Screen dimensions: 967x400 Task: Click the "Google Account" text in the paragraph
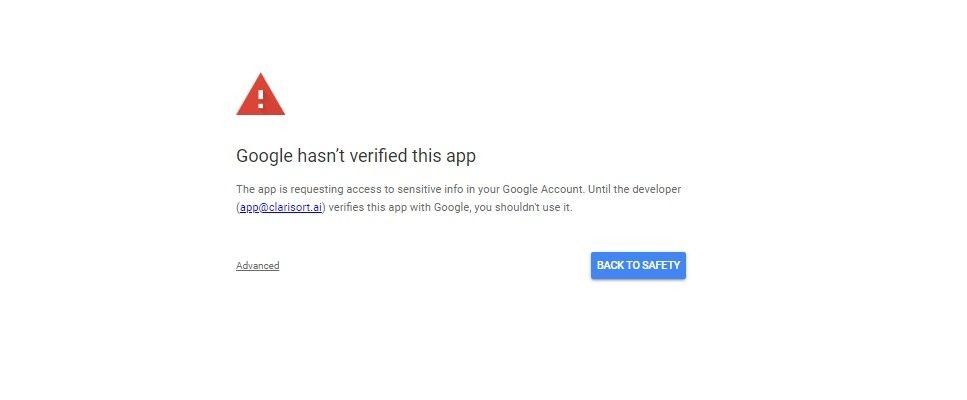543,189
